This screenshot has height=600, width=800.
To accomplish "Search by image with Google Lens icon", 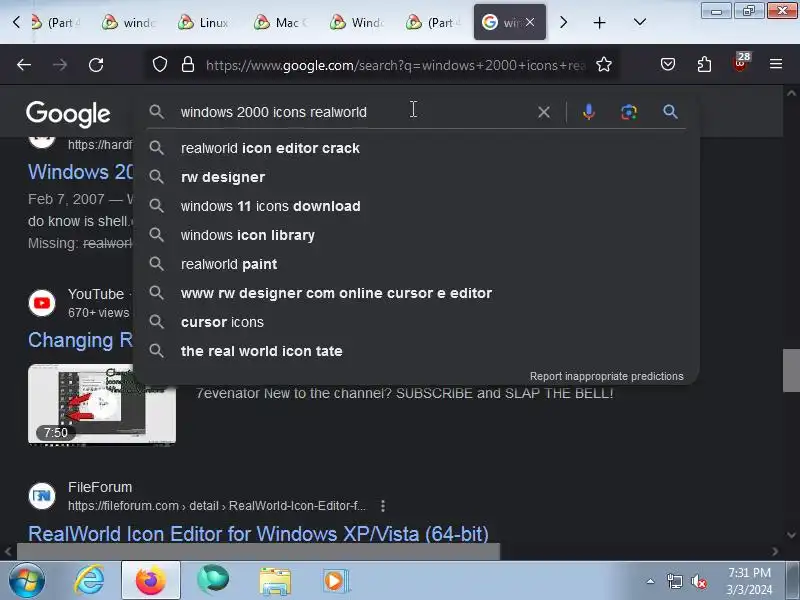I will [629, 112].
